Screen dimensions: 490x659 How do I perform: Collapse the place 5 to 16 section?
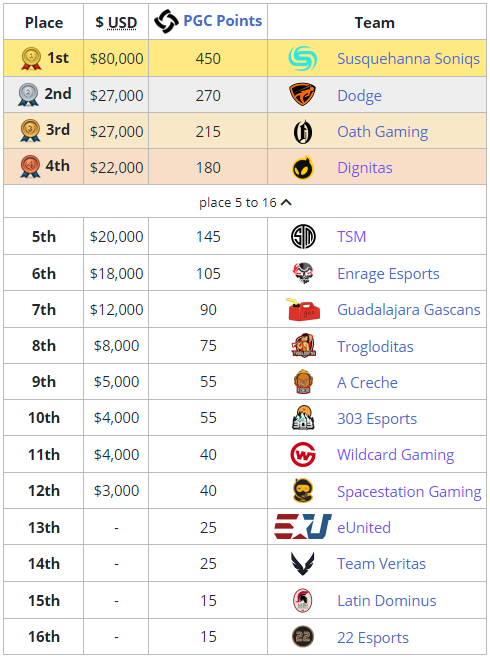click(x=245, y=203)
